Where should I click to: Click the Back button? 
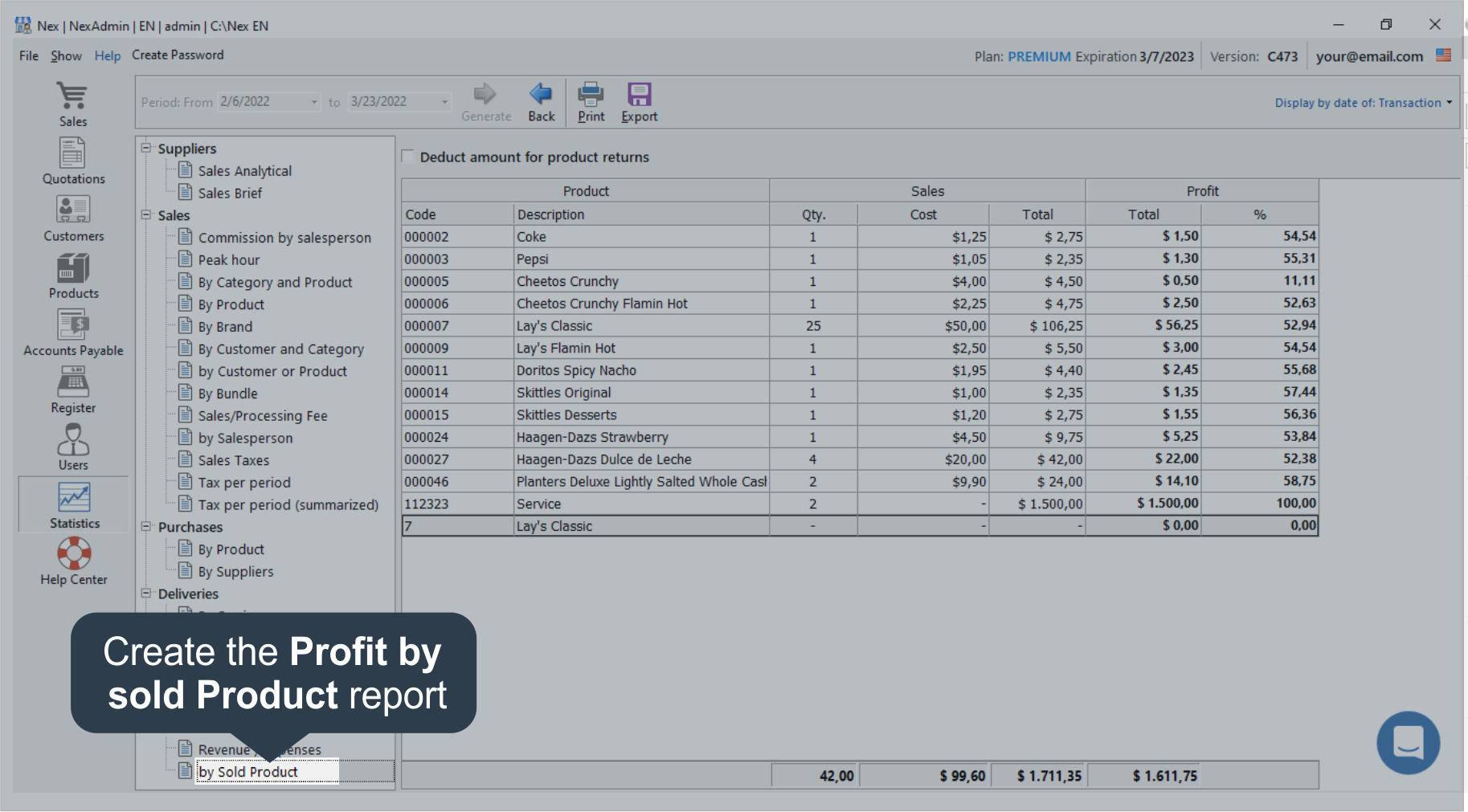(x=541, y=101)
